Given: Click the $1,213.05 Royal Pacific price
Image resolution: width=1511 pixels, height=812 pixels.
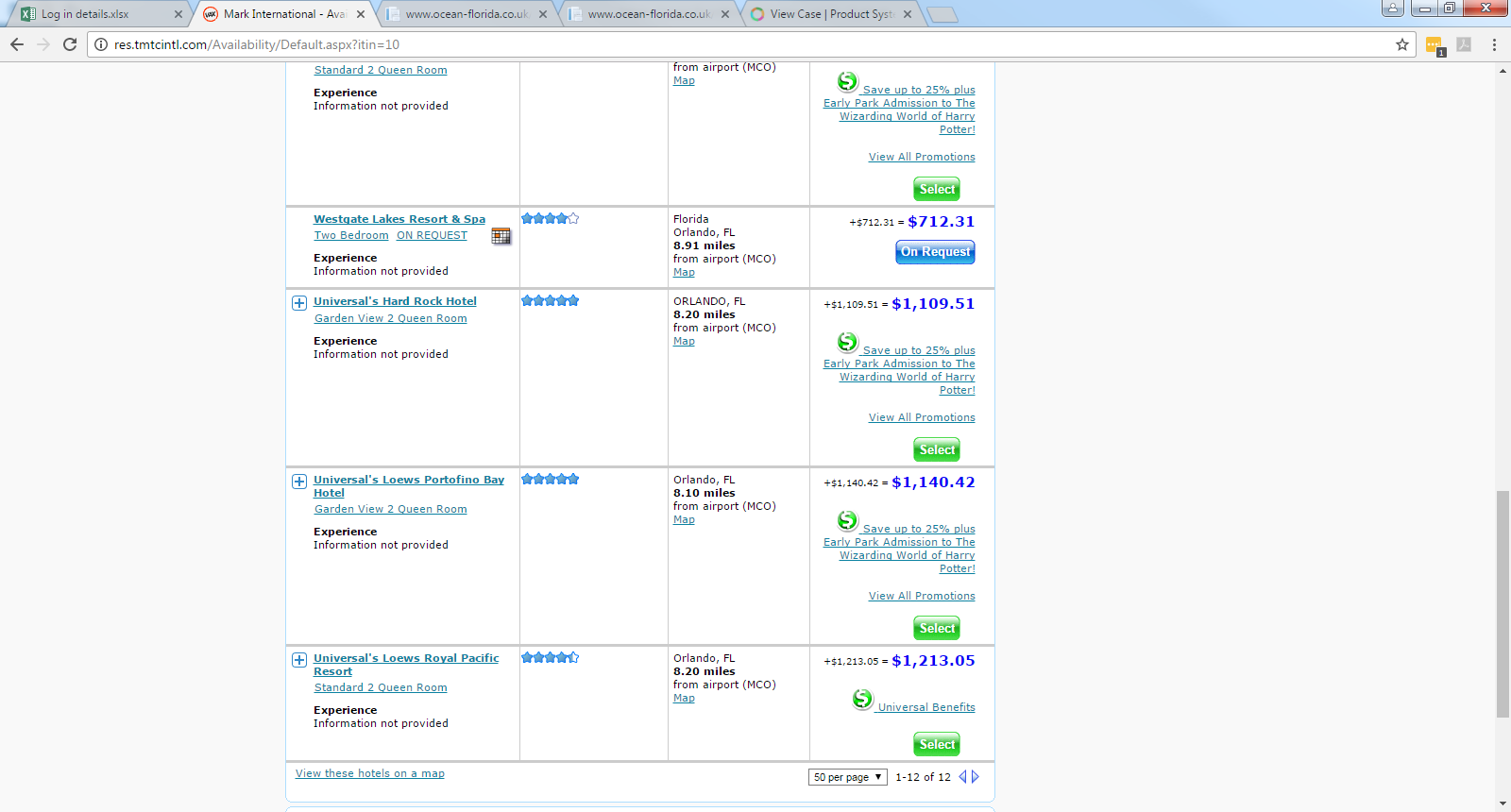Looking at the screenshot, I should 933,661.
